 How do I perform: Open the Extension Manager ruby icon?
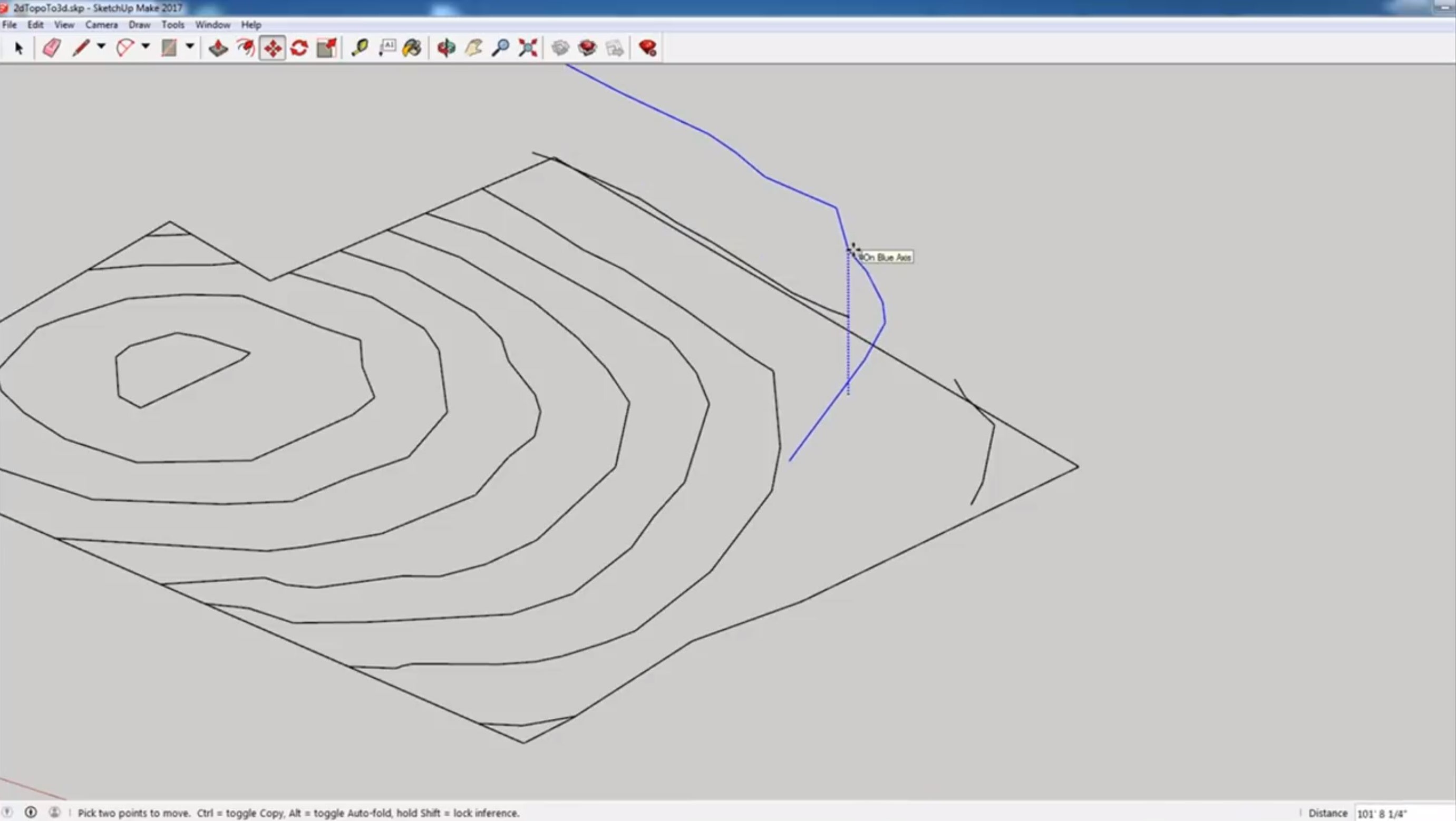pos(648,48)
